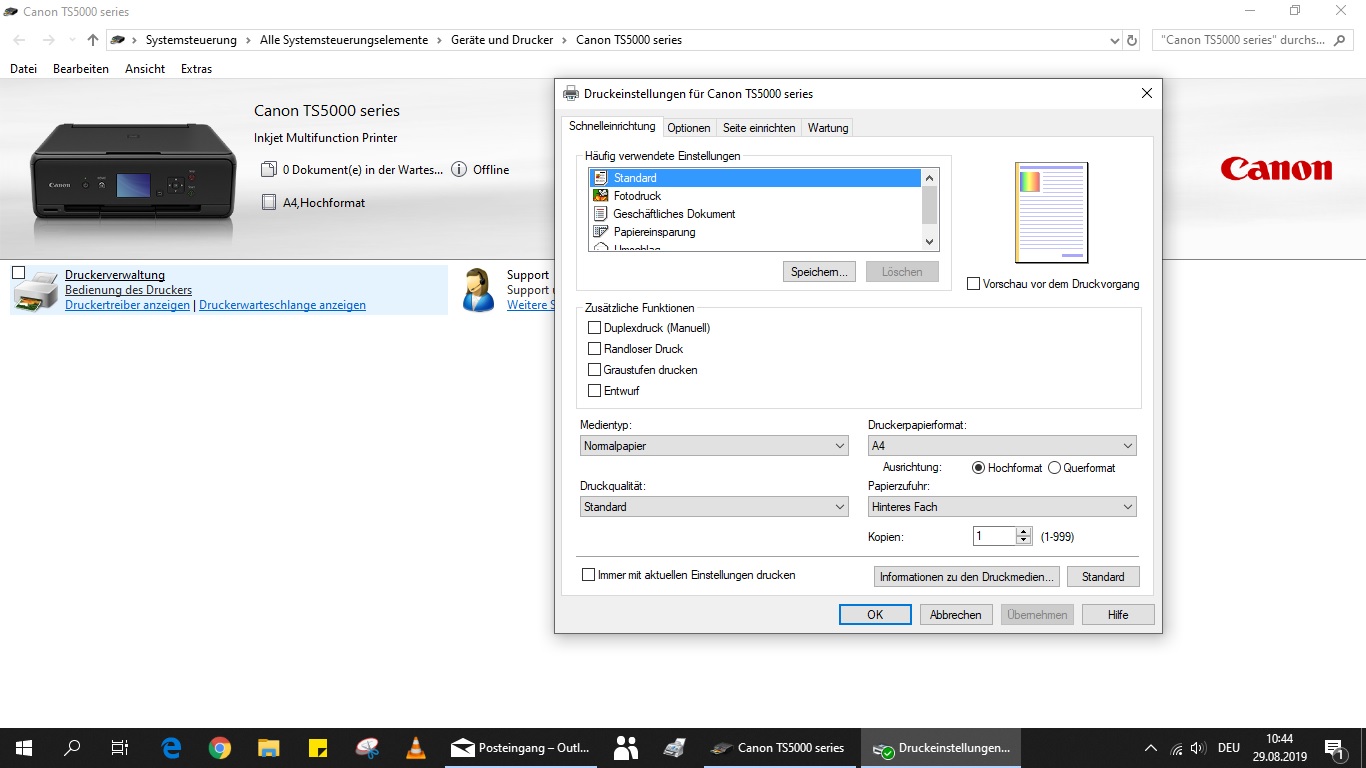The width and height of the screenshot is (1366, 768).
Task: Open File Explorer on the taskbar
Action: click(269, 748)
